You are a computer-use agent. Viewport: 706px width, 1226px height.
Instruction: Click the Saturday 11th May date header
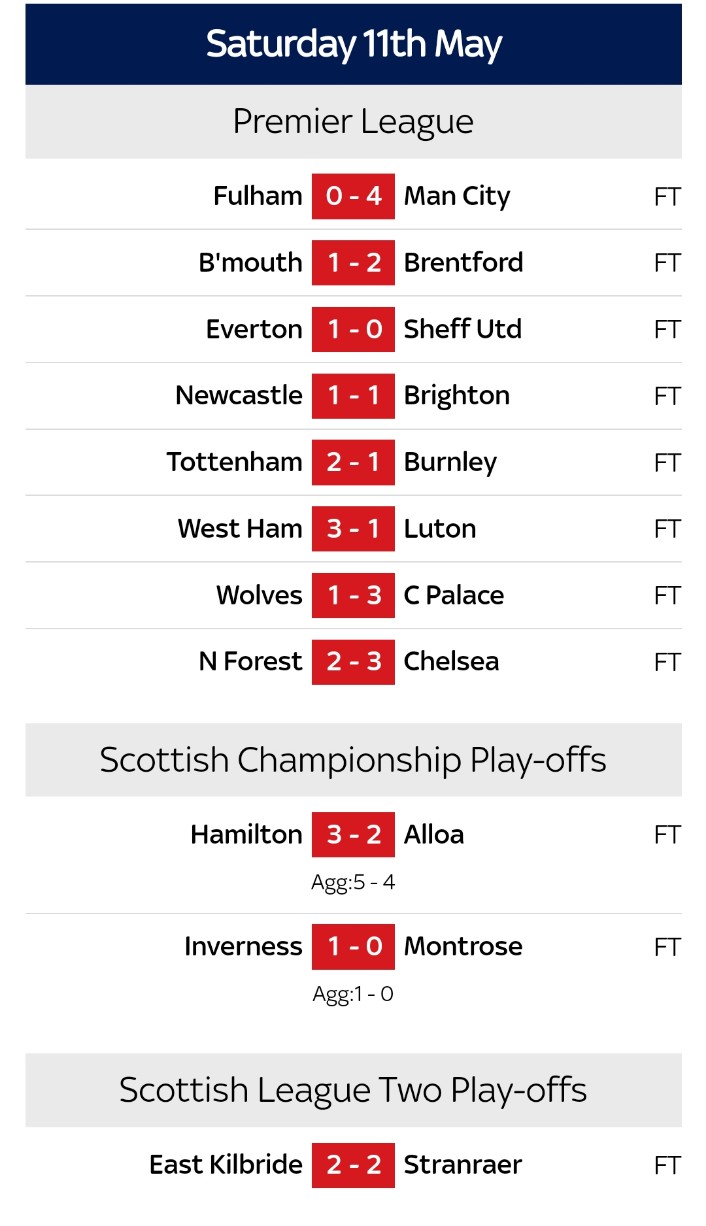353,44
